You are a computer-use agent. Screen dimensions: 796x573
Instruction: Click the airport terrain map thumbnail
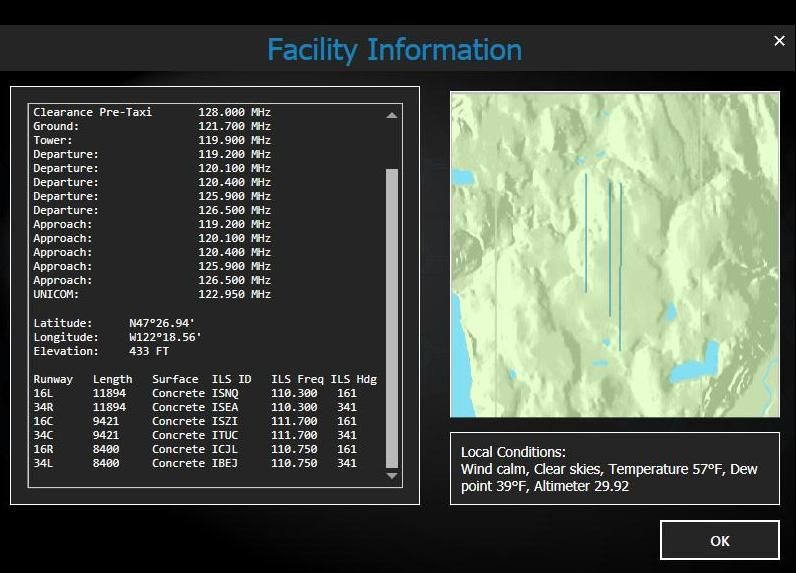click(x=615, y=254)
